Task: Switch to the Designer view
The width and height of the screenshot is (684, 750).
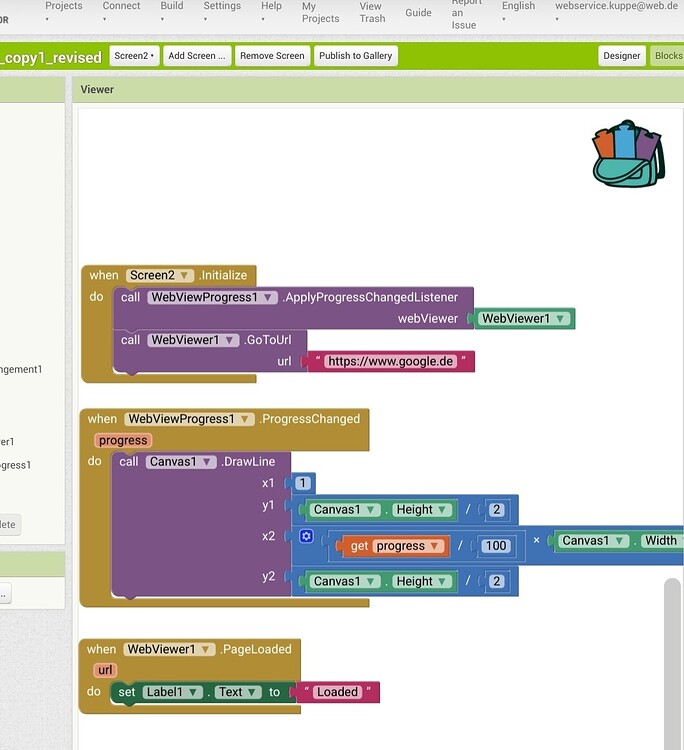Action: pyautogui.click(x=621, y=56)
